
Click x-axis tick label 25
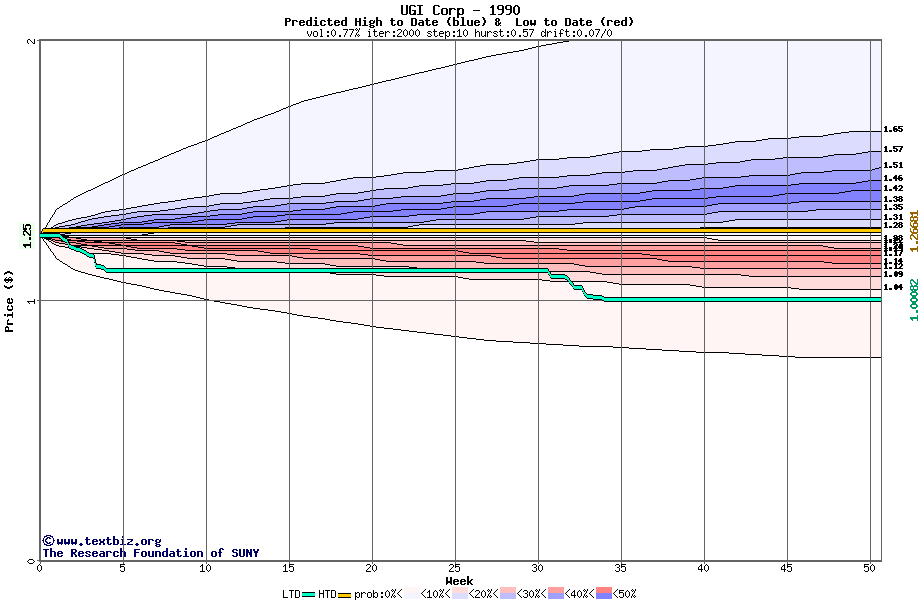pos(455,568)
